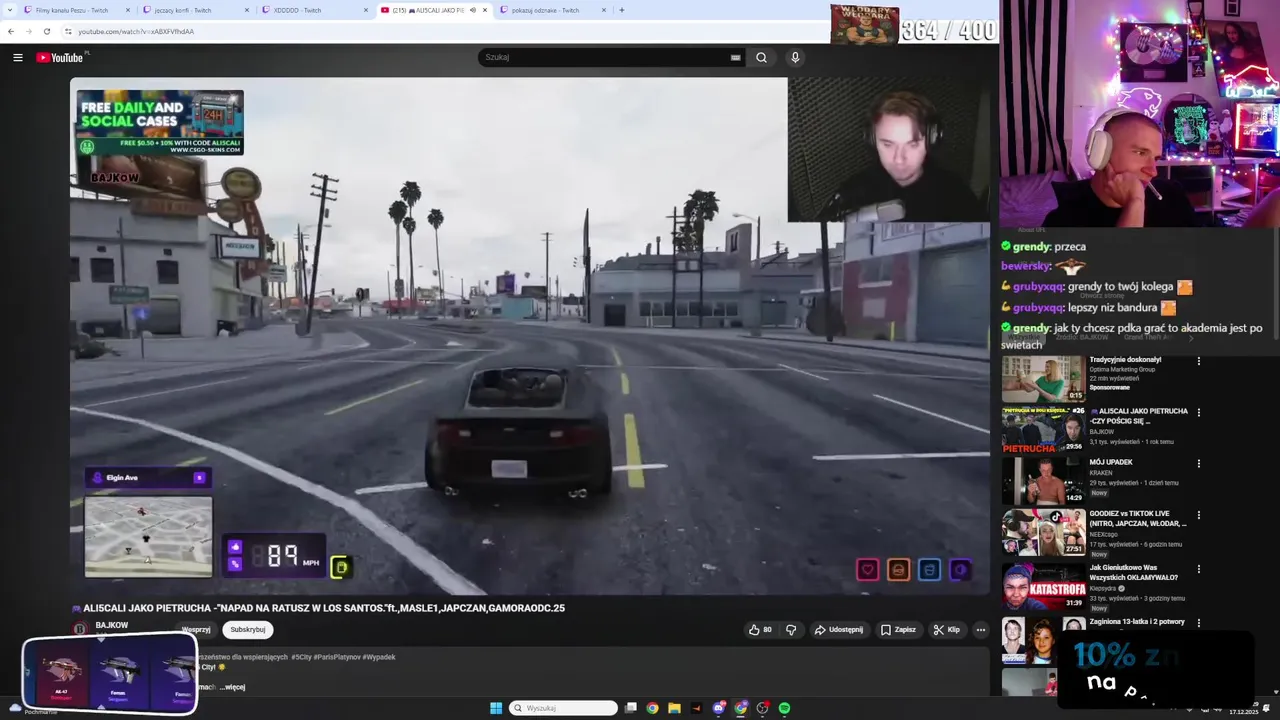The image size is (1280, 720).
Task: Open Task View on the taskbar
Action: pyautogui.click(x=631, y=708)
